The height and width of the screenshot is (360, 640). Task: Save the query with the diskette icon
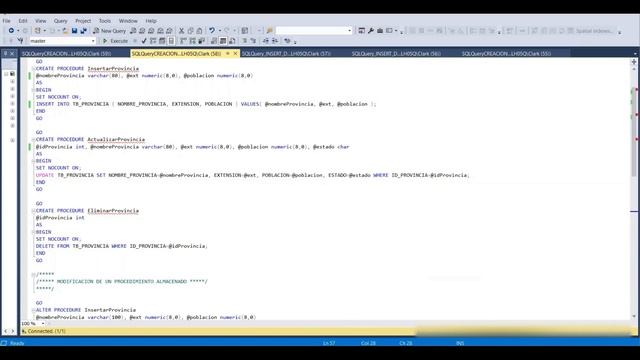click(x=74, y=31)
